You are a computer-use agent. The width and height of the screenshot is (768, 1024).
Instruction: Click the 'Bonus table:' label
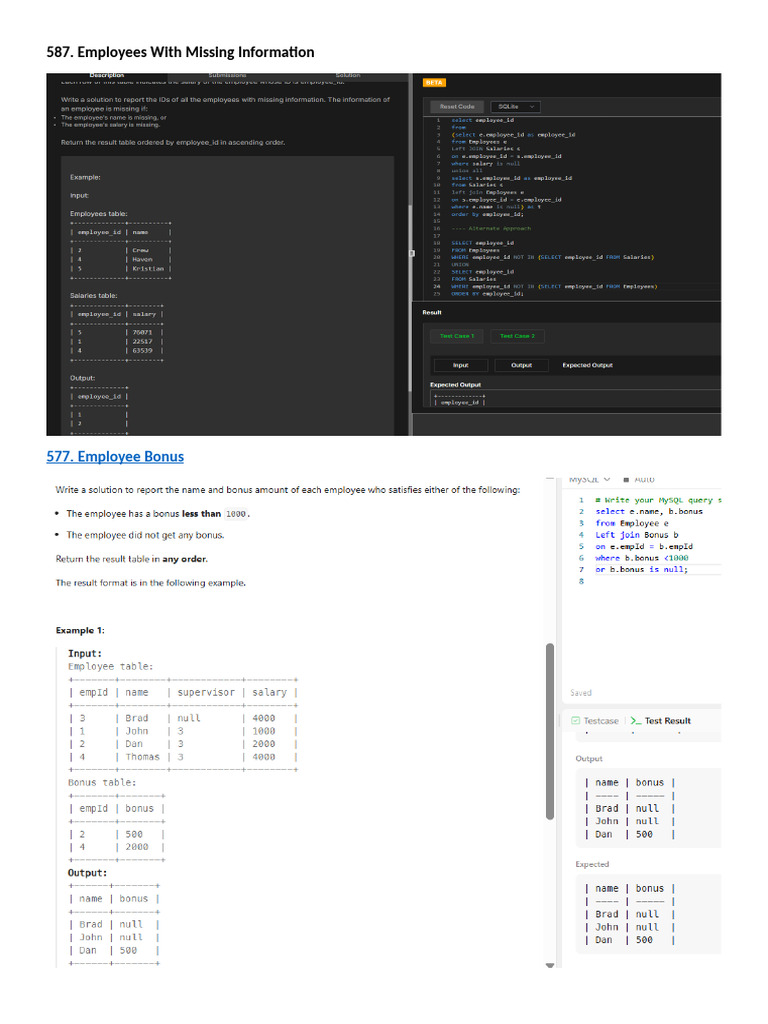pyautogui.click(x=103, y=782)
